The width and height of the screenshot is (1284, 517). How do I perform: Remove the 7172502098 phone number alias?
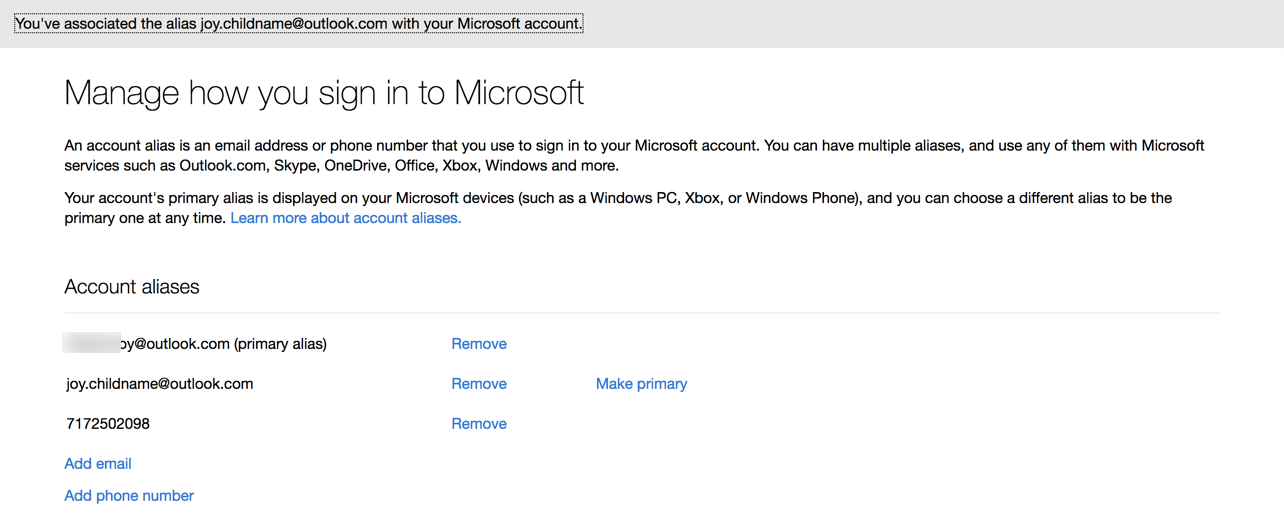[x=479, y=424]
